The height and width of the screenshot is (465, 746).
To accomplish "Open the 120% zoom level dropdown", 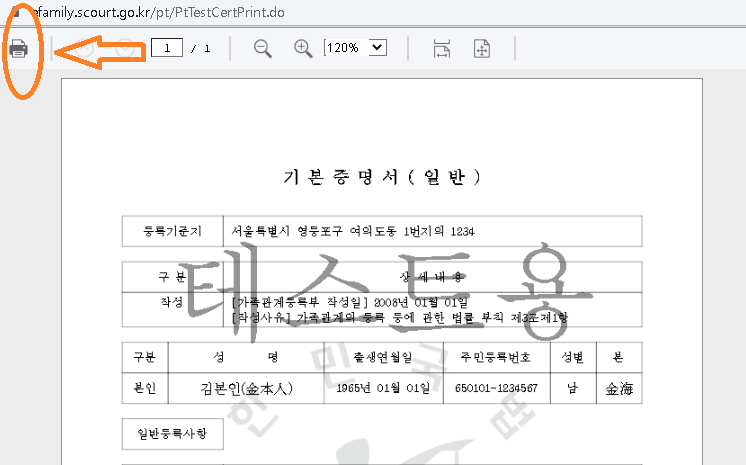I will point(355,48).
